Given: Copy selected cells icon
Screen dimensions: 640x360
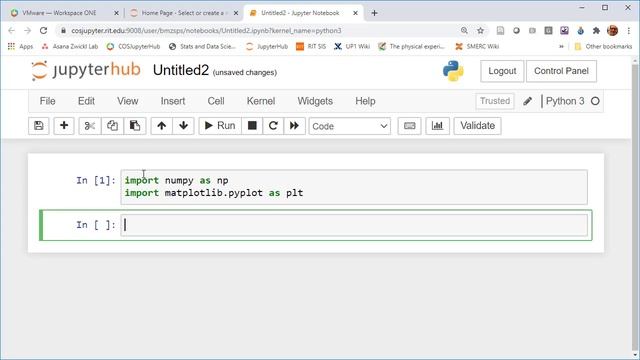Looking at the screenshot, I should coord(112,126).
